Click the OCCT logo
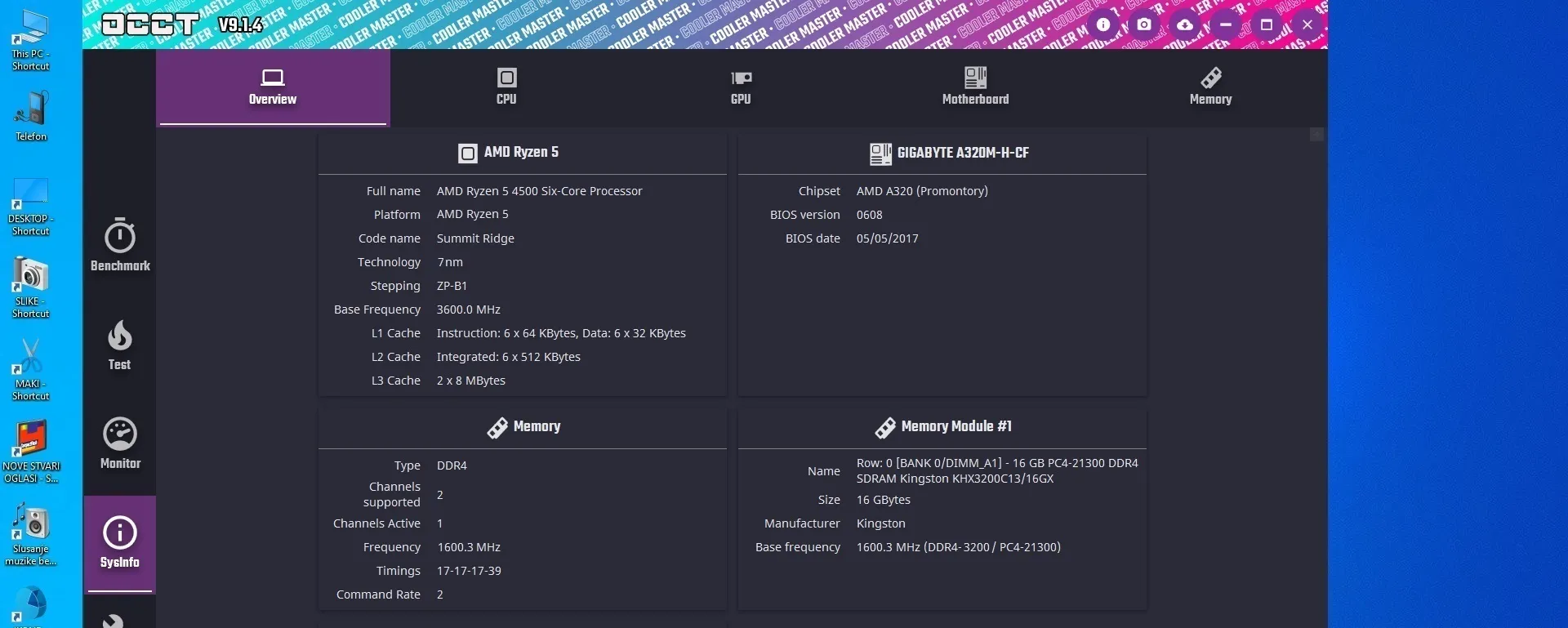The image size is (1568, 628). tap(150, 24)
